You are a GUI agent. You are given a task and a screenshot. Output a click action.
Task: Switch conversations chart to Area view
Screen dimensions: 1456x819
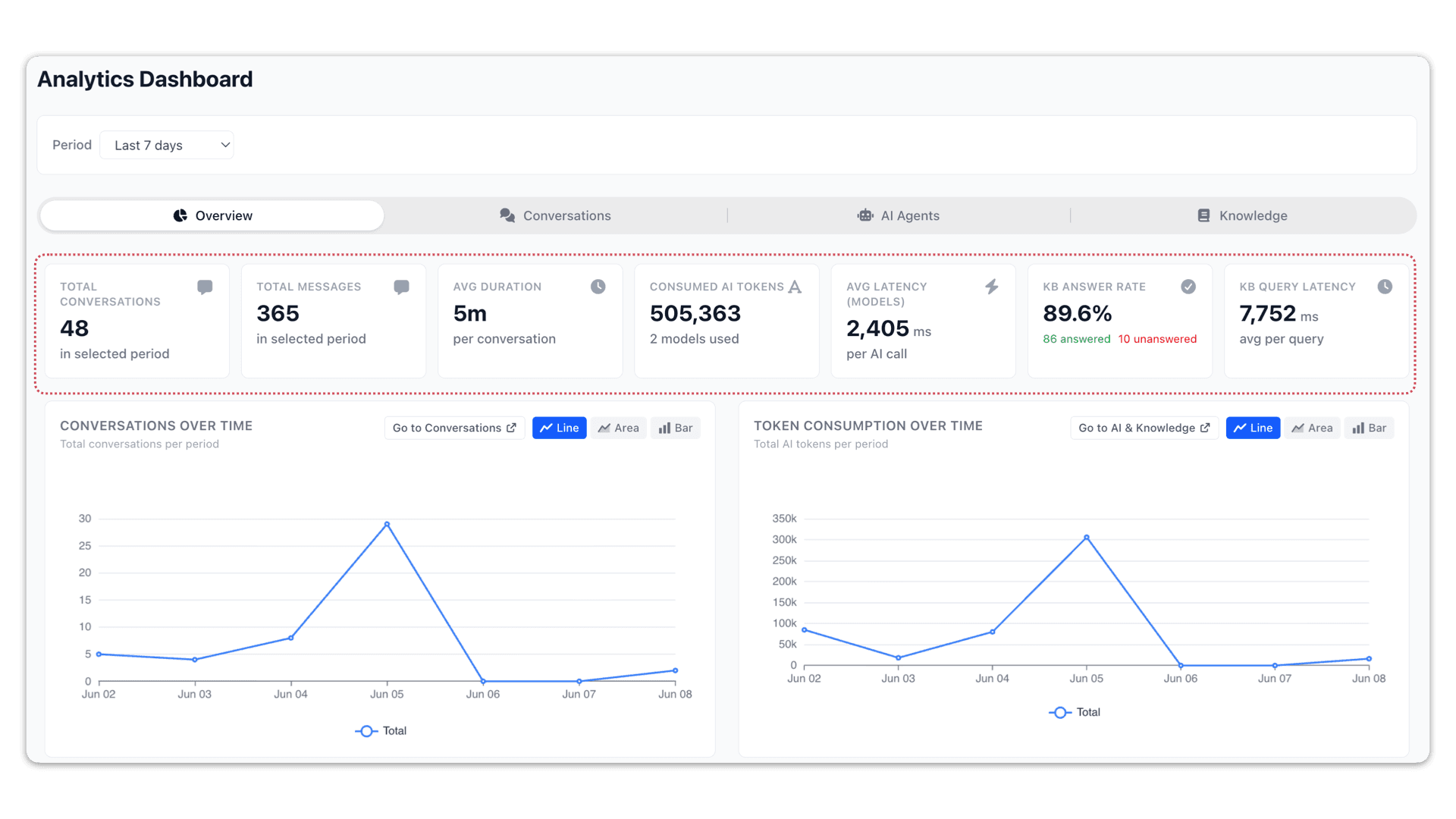coord(619,428)
